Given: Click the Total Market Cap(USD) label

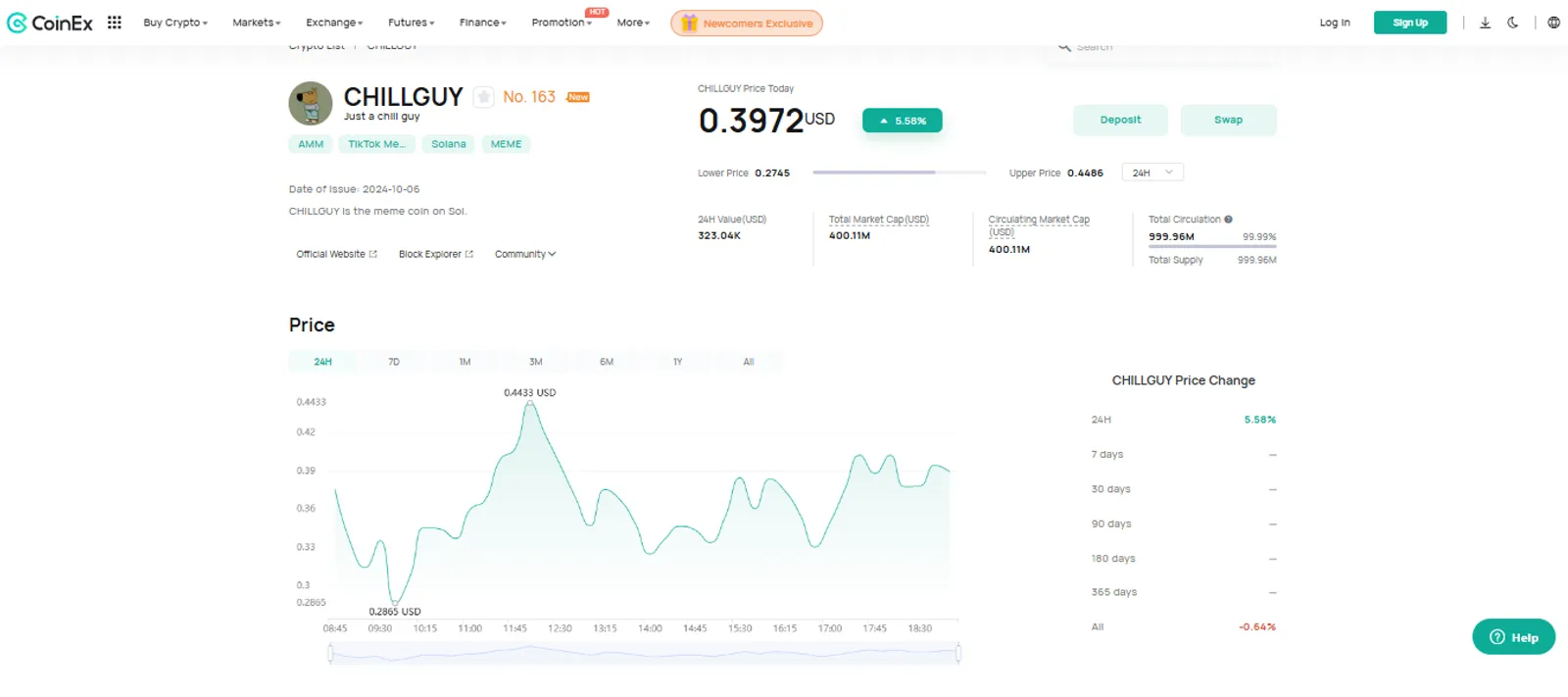Looking at the screenshot, I should [x=879, y=220].
